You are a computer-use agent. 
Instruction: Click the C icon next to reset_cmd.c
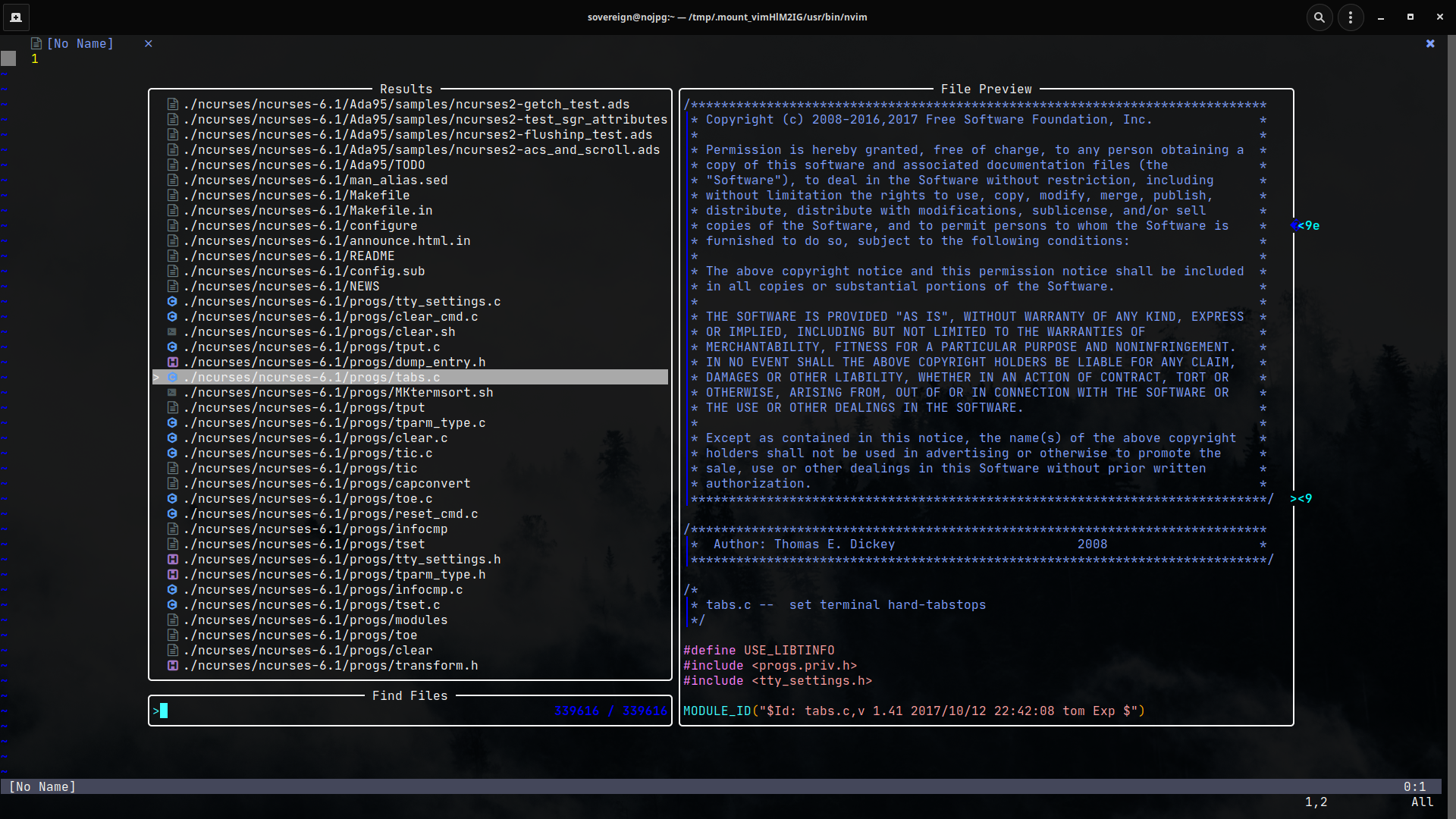pyautogui.click(x=172, y=513)
